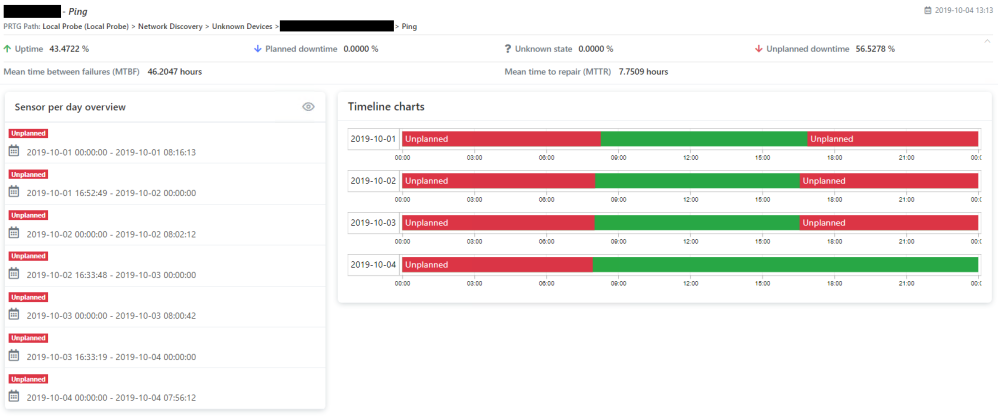This screenshot has width=998, height=418.
Task: Click the Planned downtime value 0.0000 %
Action: (361, 49)
